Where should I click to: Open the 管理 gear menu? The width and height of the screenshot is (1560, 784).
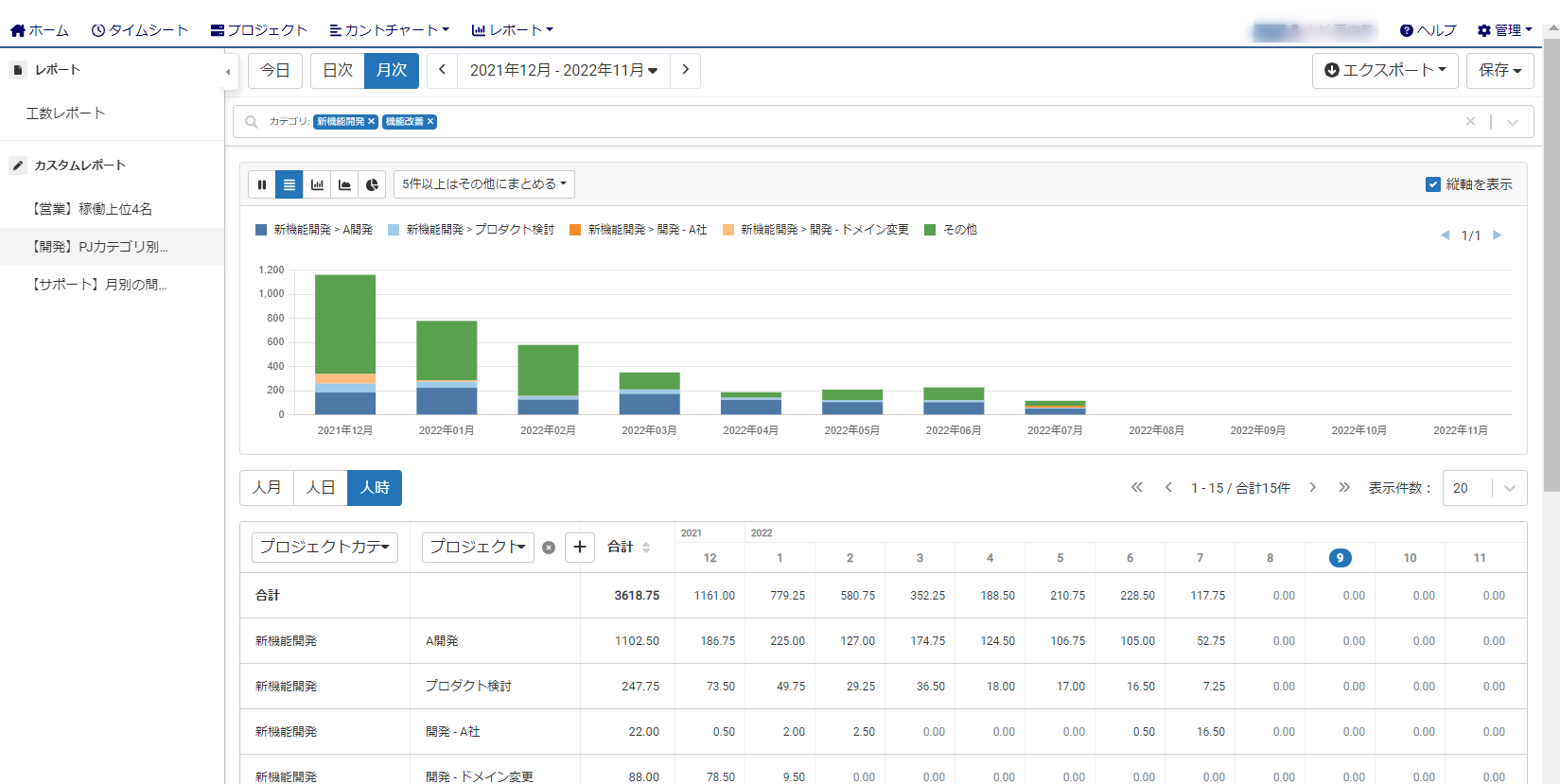click(1504, 30)
